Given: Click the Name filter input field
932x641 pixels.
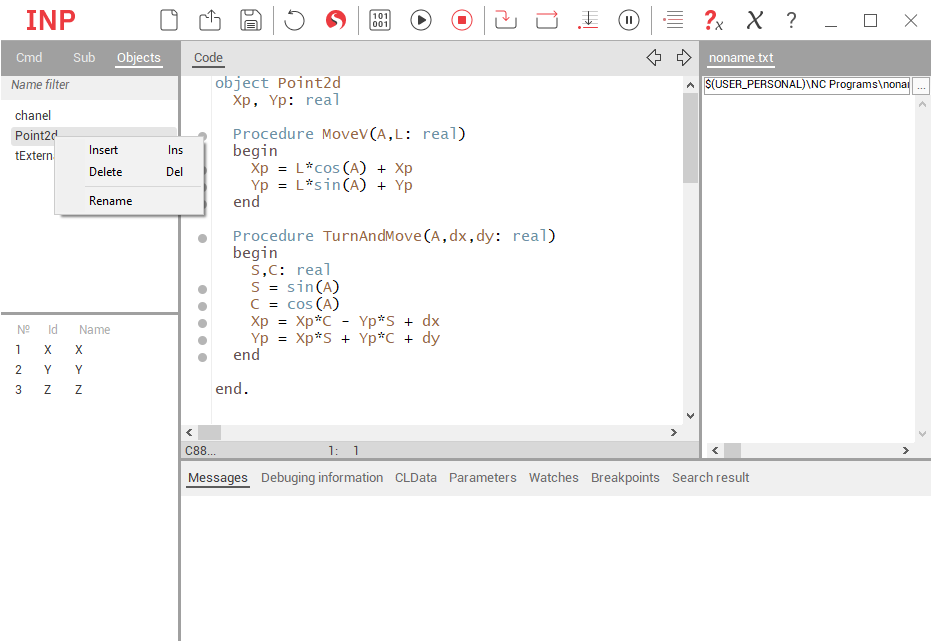Looking at the screenshot, I should click(90, 86).
